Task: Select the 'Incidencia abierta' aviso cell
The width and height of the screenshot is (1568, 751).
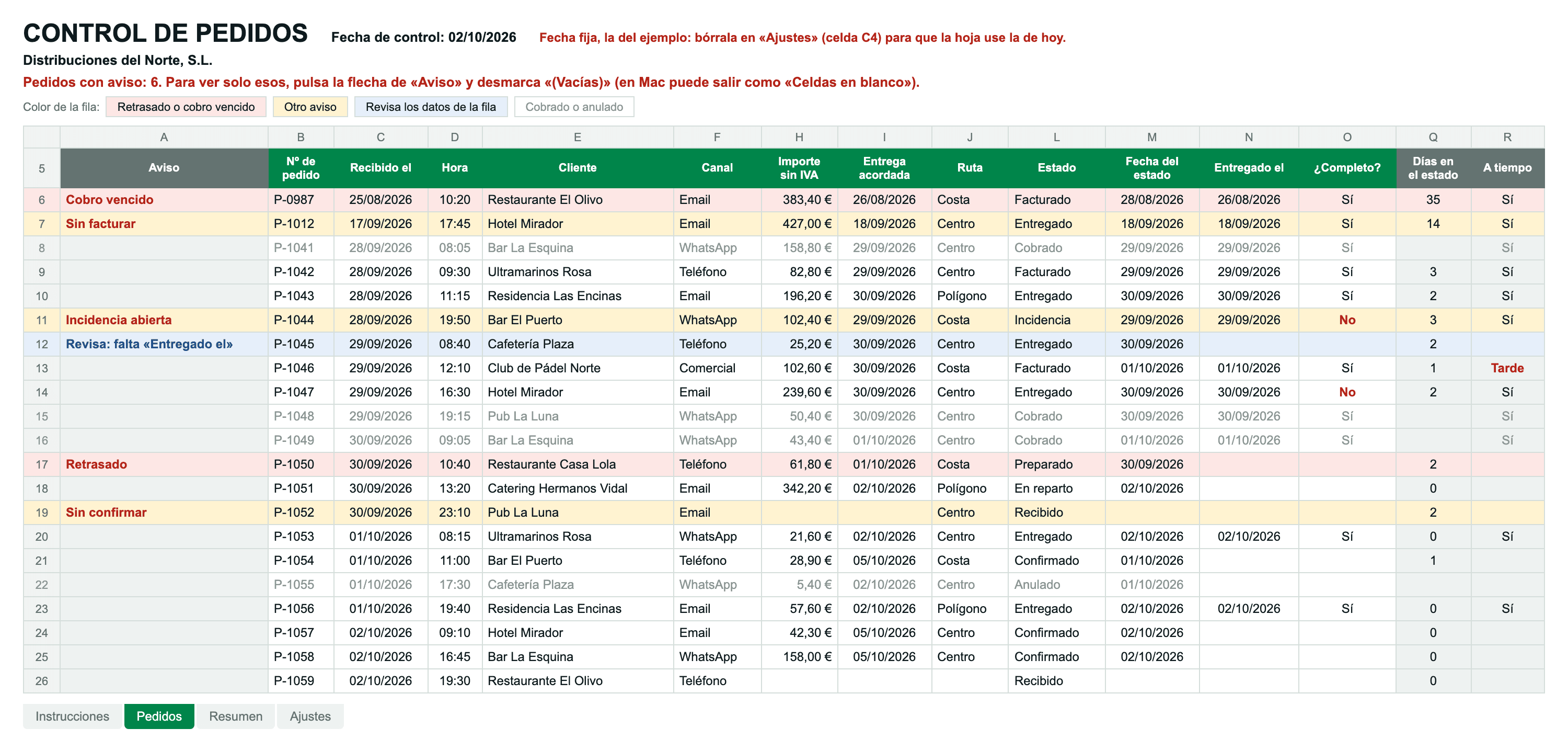Action: point(164,320)
